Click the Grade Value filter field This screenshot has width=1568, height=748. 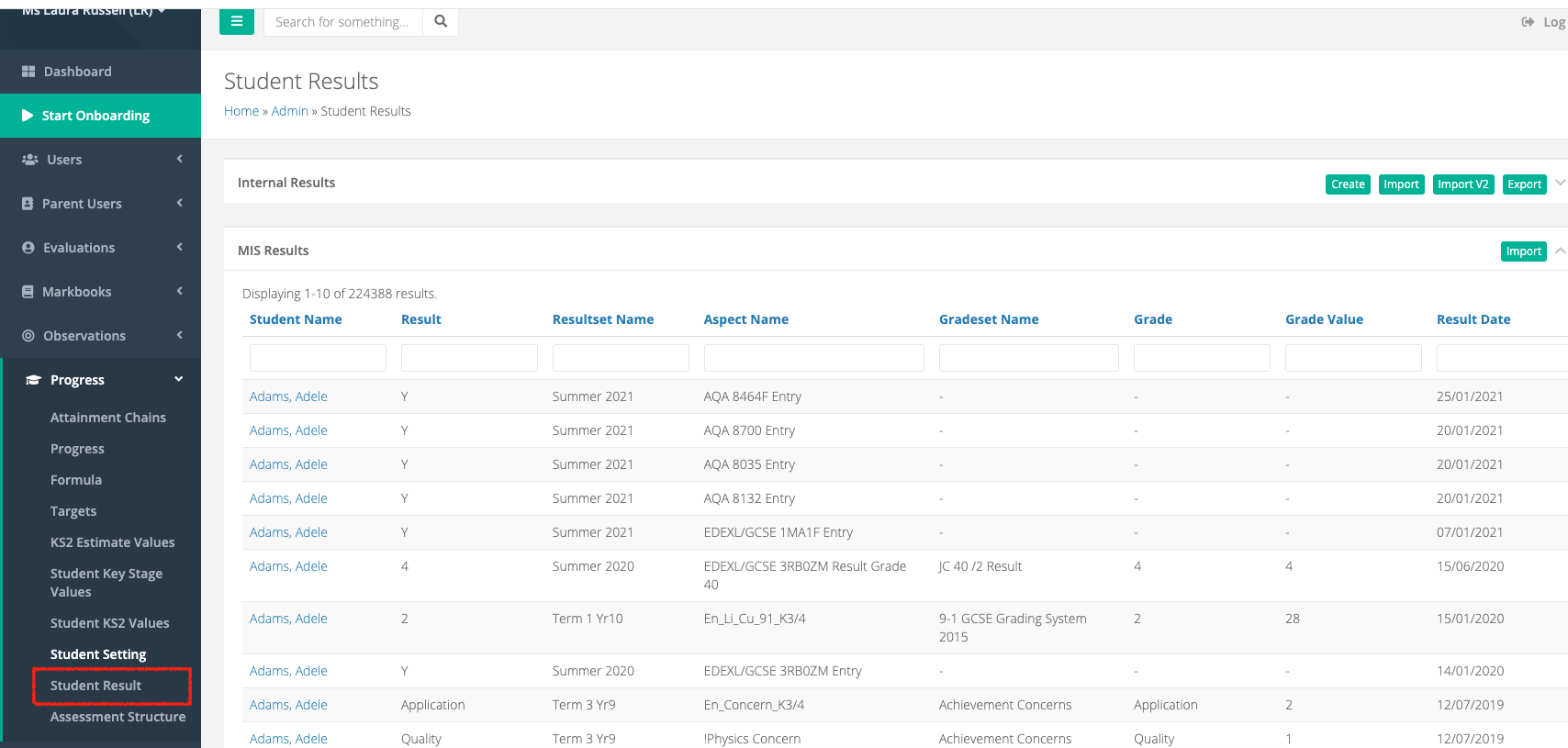click(1353, 358)
